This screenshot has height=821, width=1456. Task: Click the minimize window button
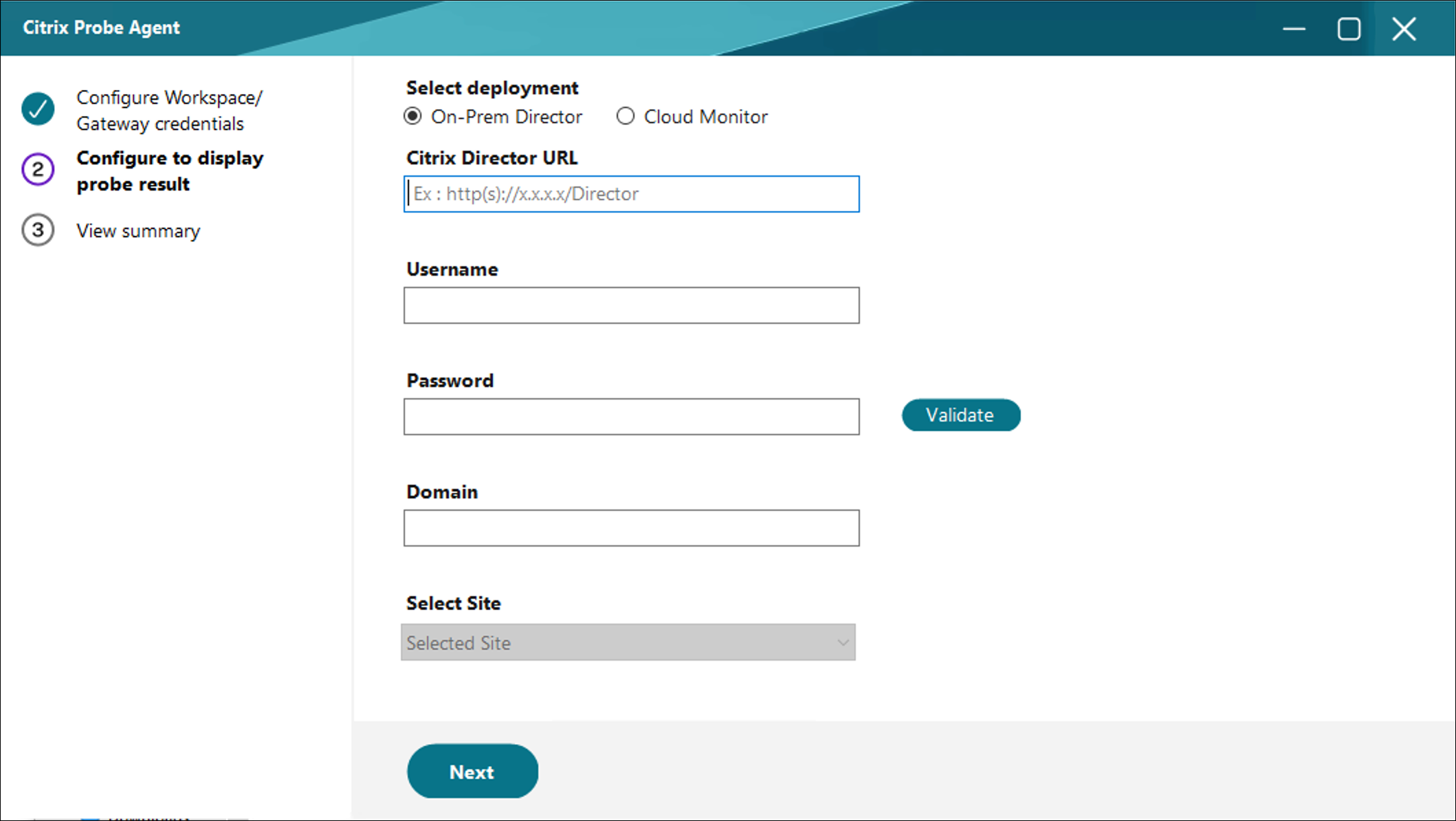[1296, 28]
